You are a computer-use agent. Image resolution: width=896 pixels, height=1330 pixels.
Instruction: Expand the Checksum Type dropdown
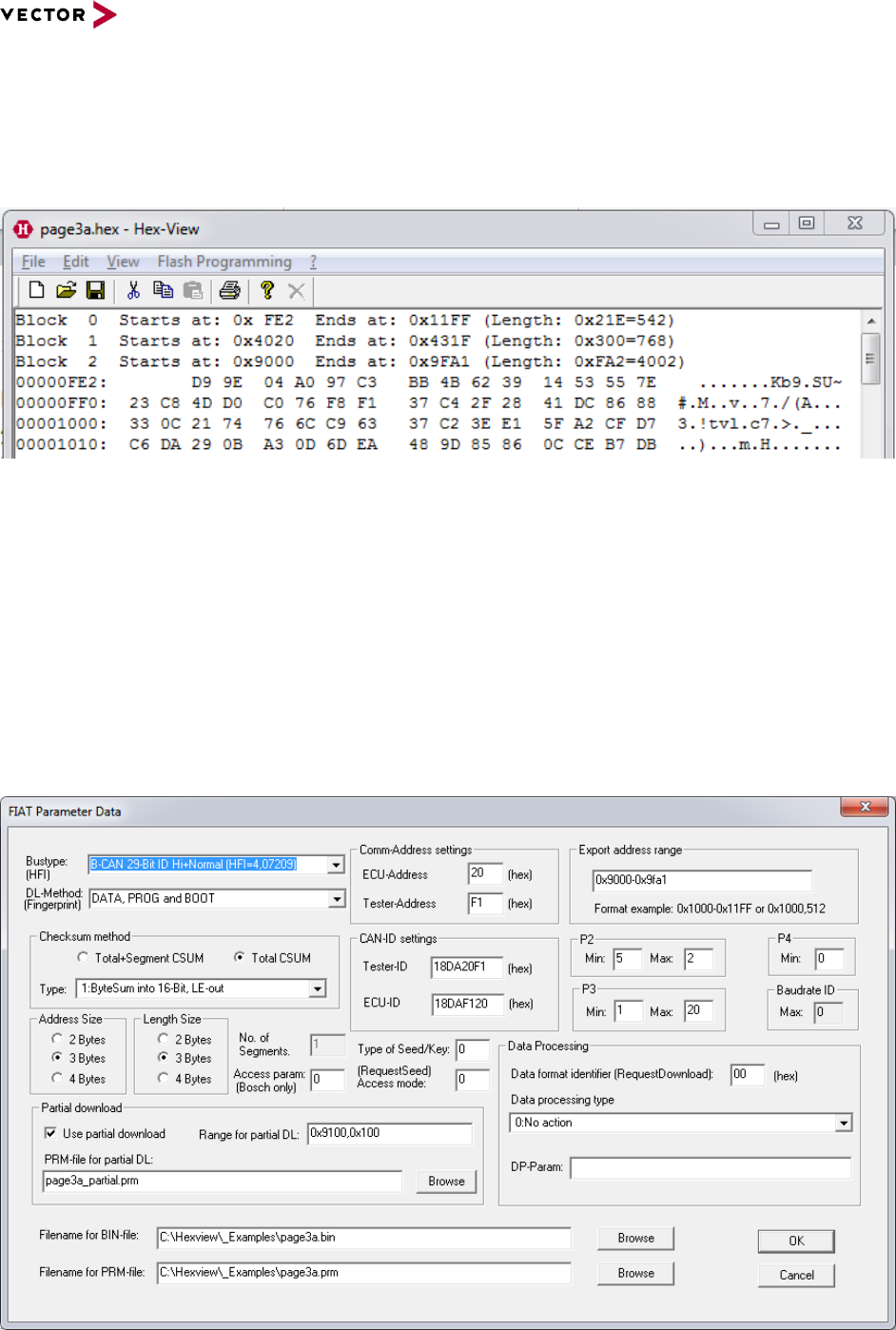[x=318, y=989]
